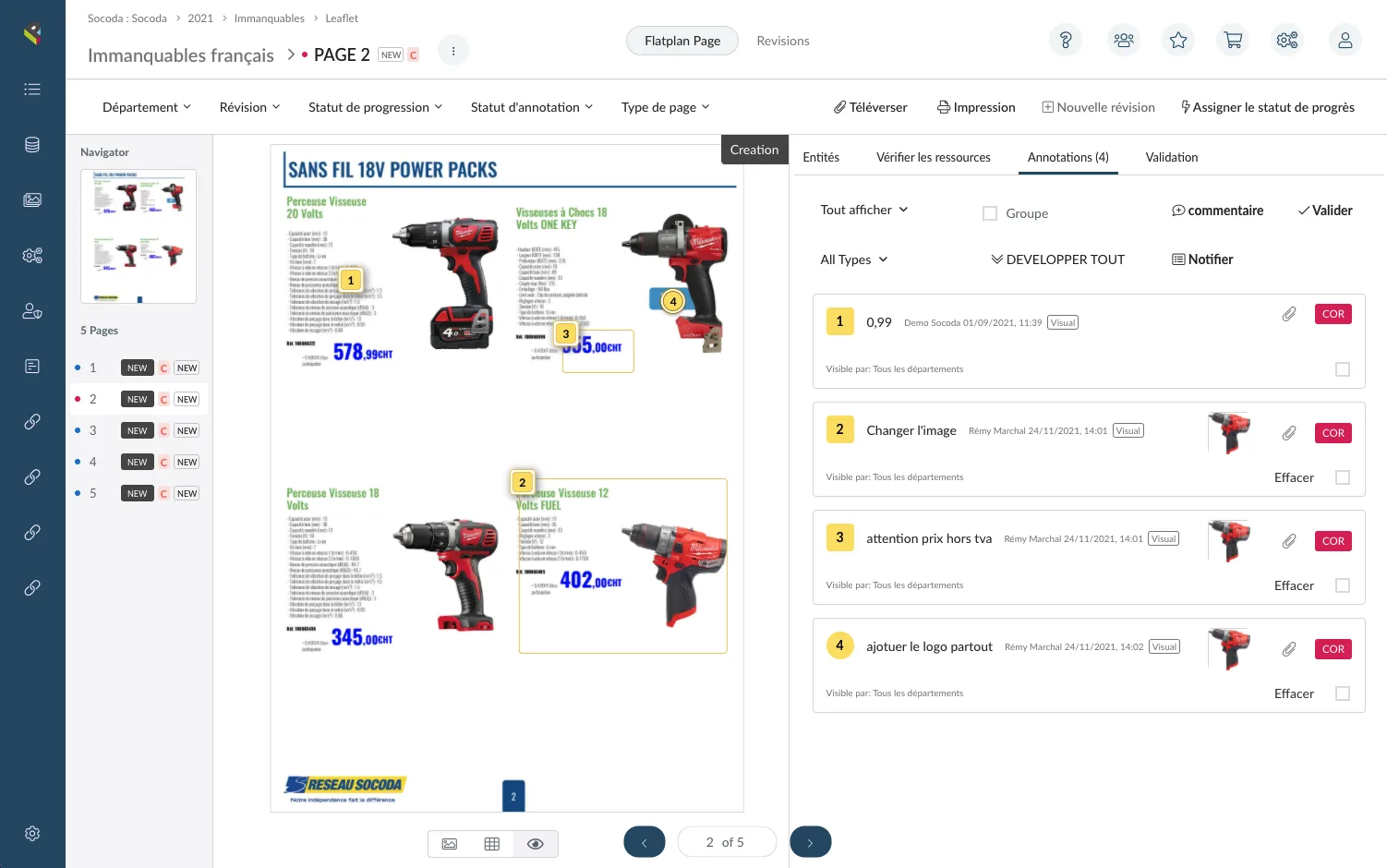Image resolution: width=1387 pixels, height=868 pixels.
Task: Click DEVELOPPER TOUT to expand all
Action: (1057, 259)
